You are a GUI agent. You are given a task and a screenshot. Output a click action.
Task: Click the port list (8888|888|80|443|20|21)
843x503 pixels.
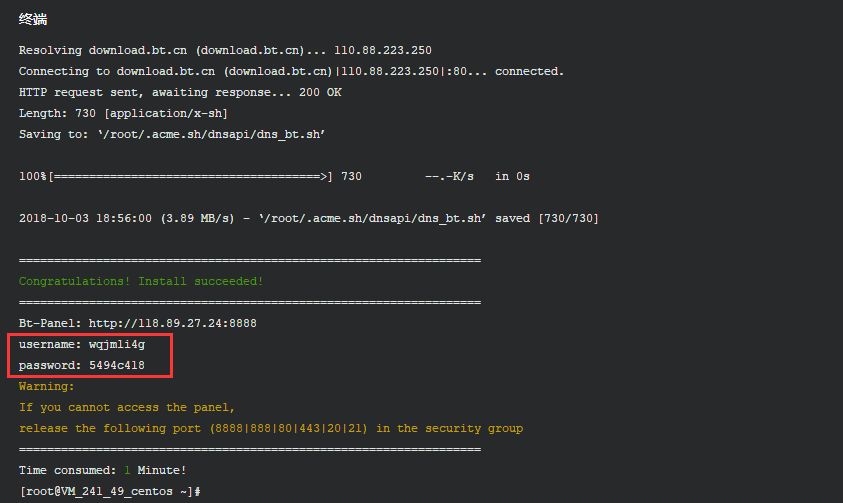[289, 428]
